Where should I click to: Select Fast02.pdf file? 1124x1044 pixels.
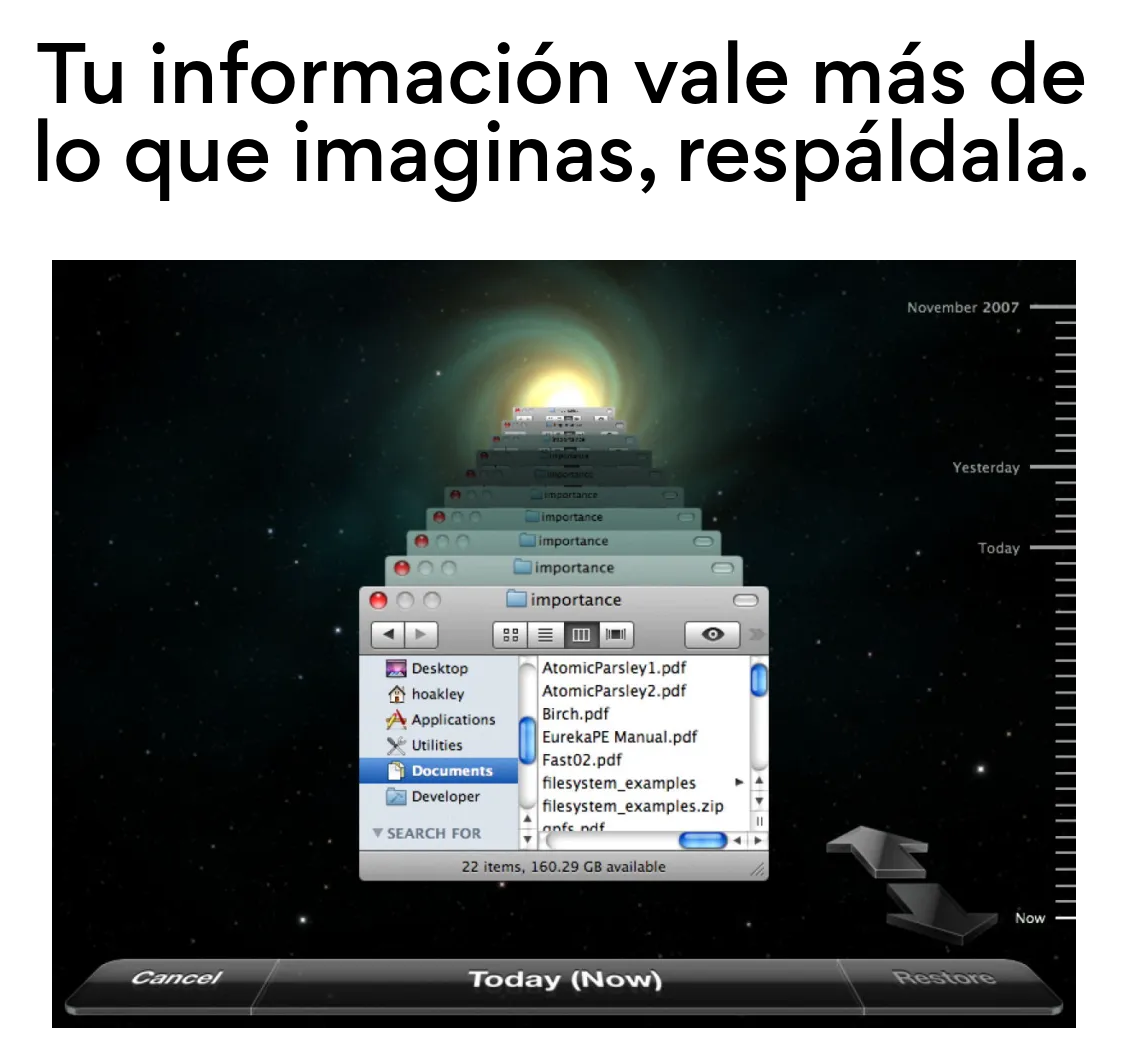pos(581,759)
